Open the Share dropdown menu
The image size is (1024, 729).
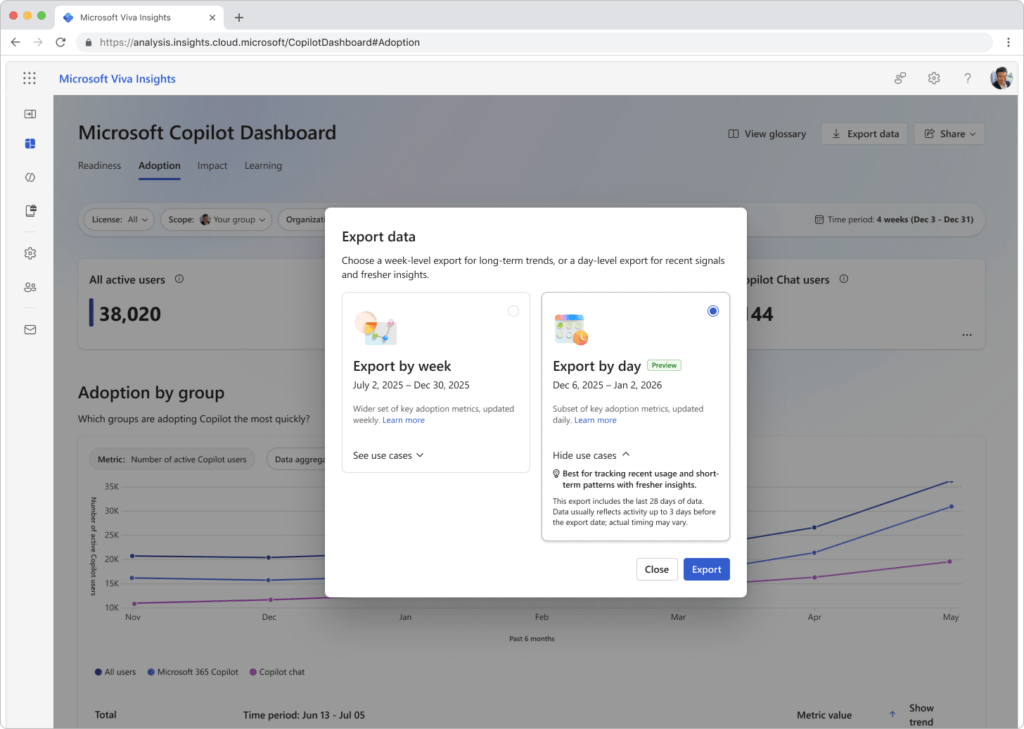pyautogui.click(x=948, y=133)
